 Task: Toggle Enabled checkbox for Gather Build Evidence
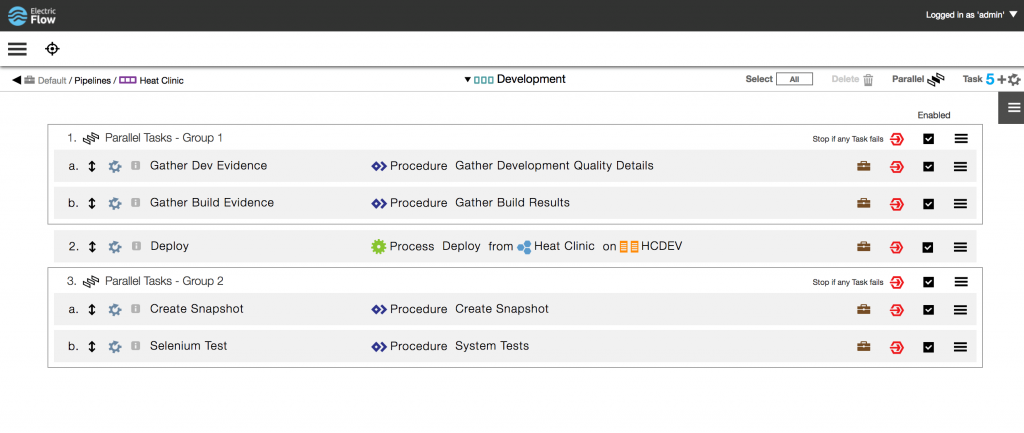coord(928,204)
